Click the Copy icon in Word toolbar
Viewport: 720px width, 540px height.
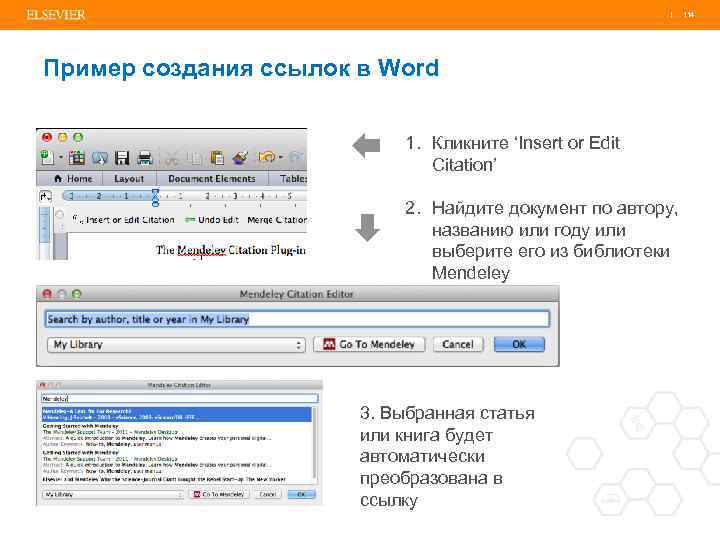(195, 158)
